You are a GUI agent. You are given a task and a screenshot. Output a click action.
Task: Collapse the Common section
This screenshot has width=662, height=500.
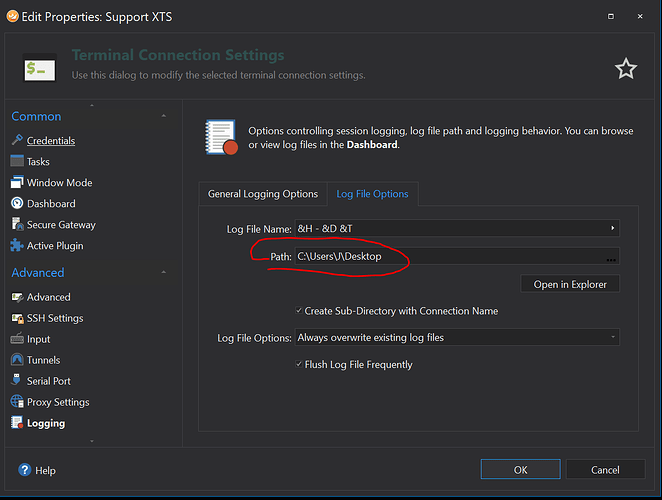coord(163,117)
